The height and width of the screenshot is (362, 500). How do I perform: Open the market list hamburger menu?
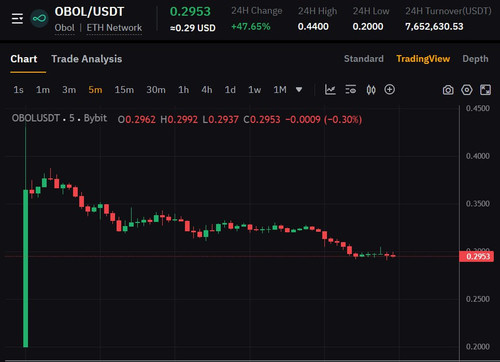[17, 19]
